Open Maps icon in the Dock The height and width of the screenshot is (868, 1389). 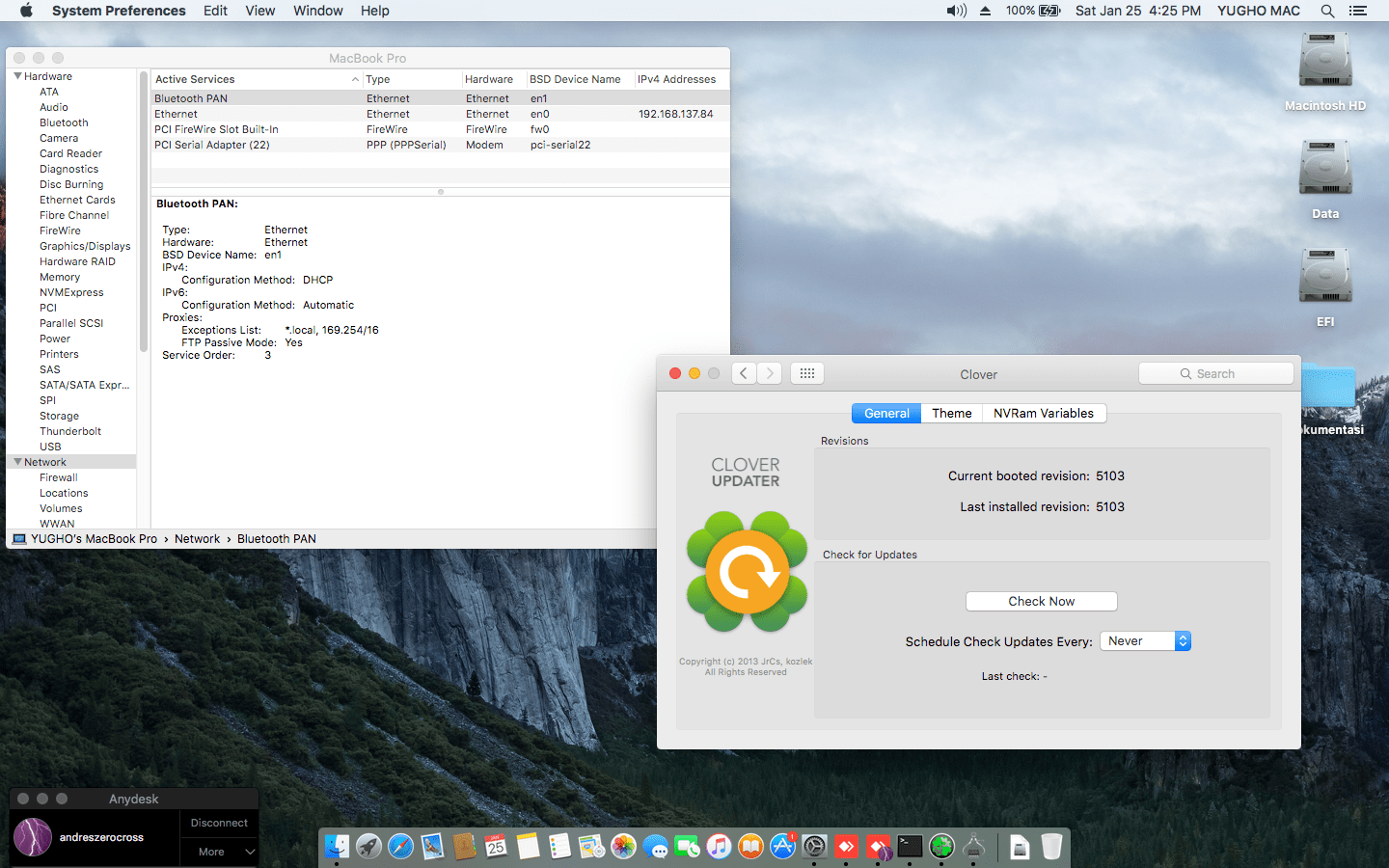point(591,847)
